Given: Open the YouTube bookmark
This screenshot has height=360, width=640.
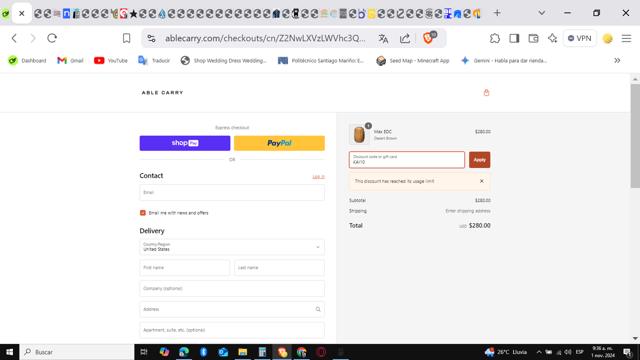Looking at the screenshot, I should 111,60.
